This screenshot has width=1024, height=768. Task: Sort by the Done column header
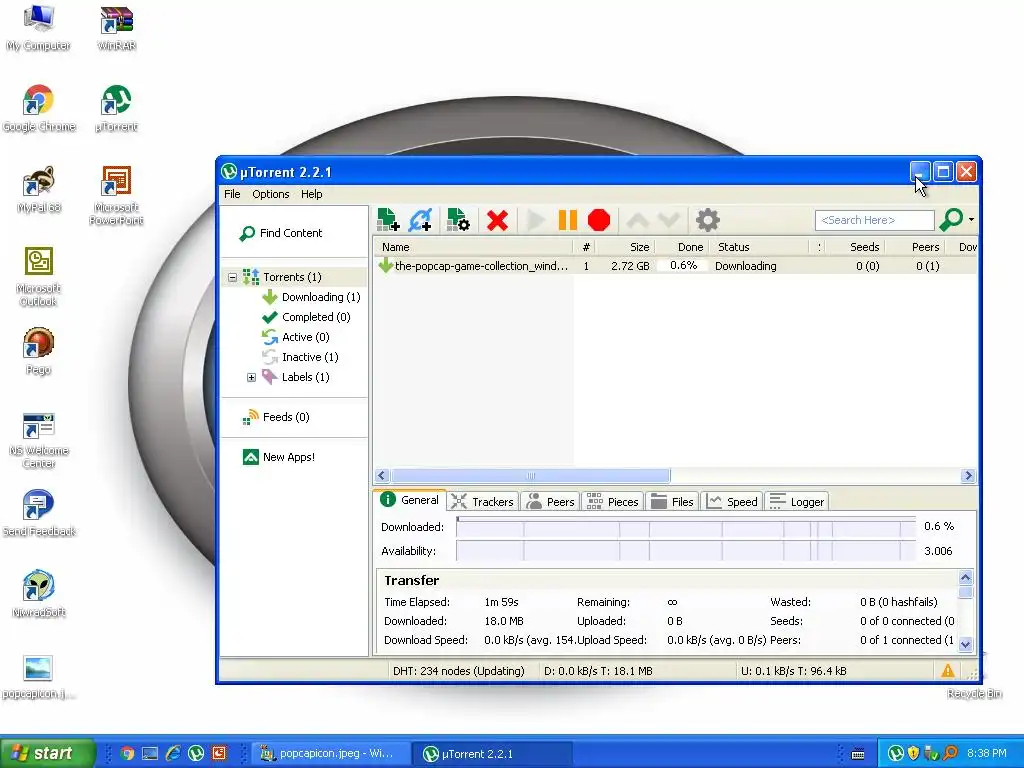(x=680, y=247)
